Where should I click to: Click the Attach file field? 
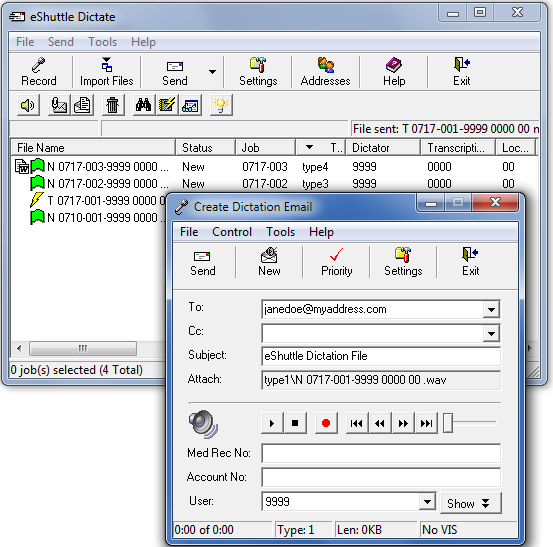pyautogui.click(x=381, y=380)
